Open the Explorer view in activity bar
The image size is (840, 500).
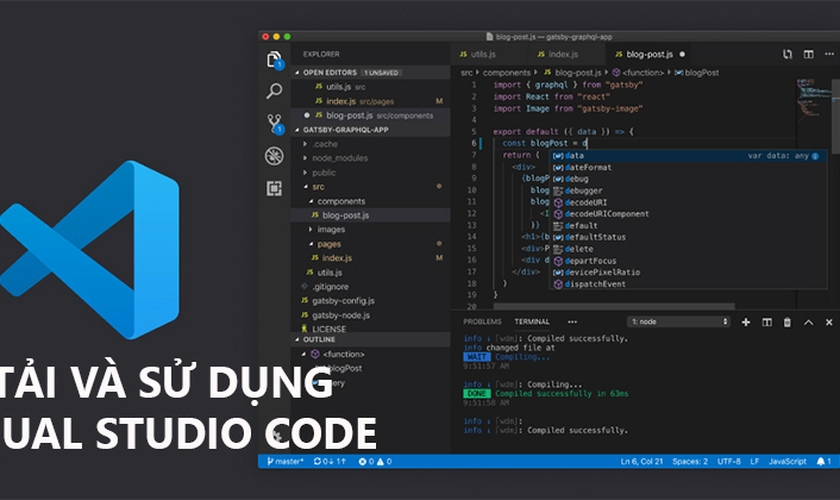(274, 59)
